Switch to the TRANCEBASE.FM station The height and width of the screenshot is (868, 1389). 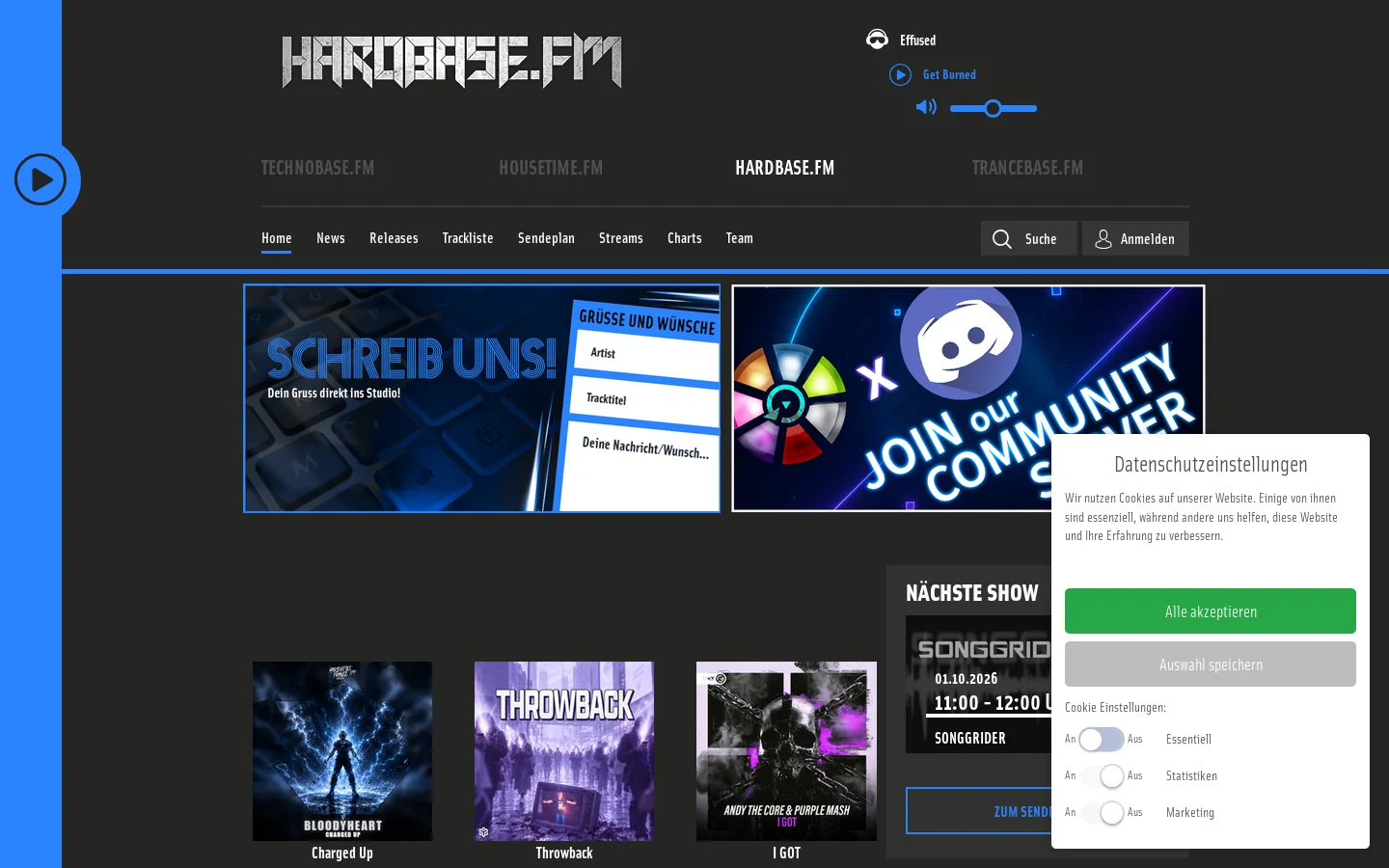[1027, 168]
